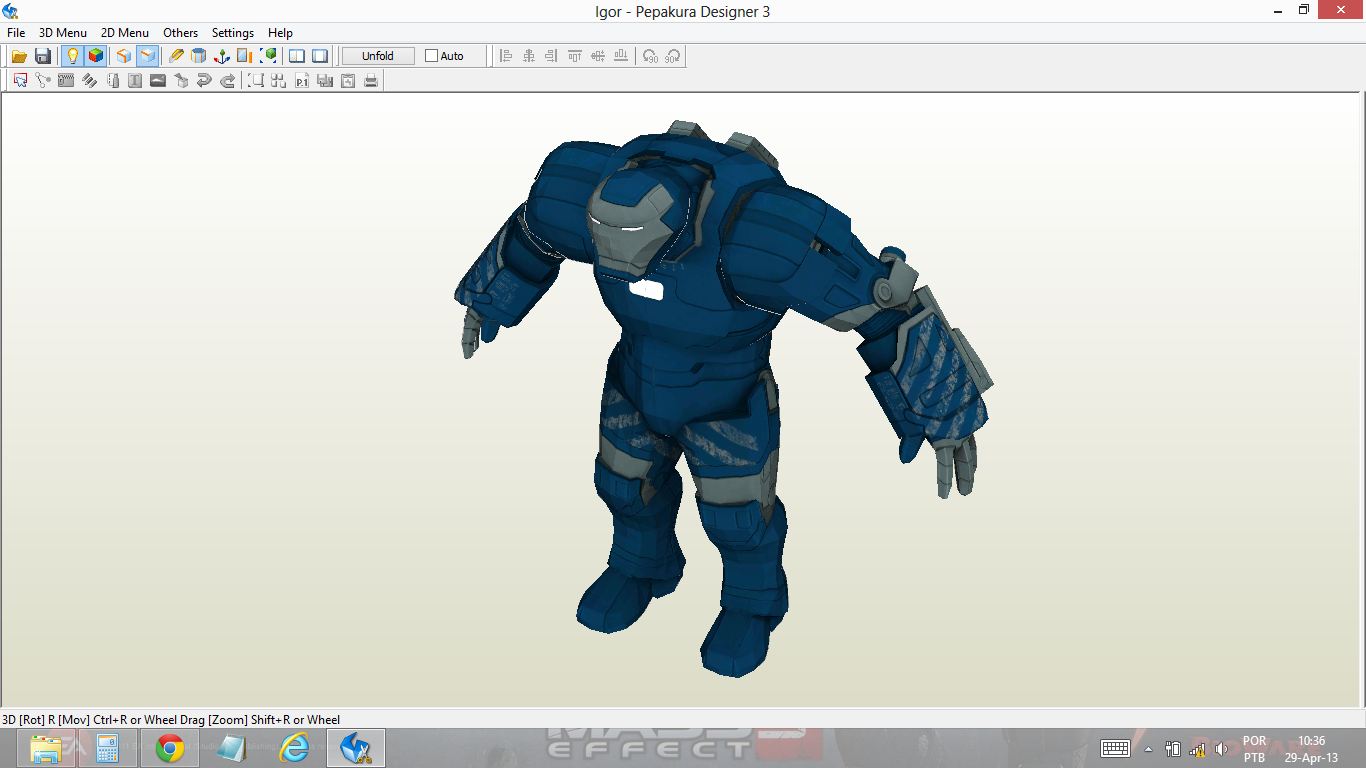
Task: Enable the Auto checkbox
Action: tap(432, 56)
